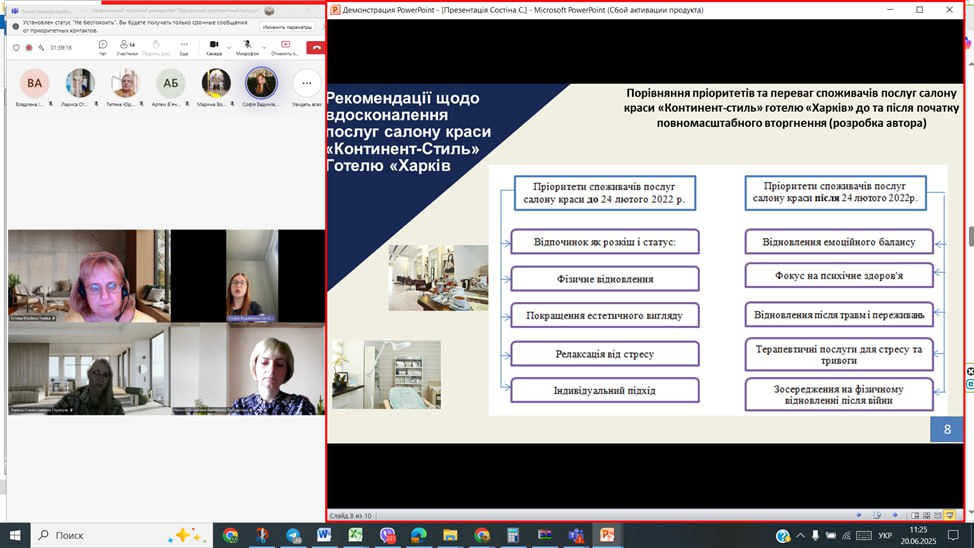Expand the camera options dropdown arrow
Image resolution: width=974 pixels, height=548 pixels.
click(x=227, y=45)
